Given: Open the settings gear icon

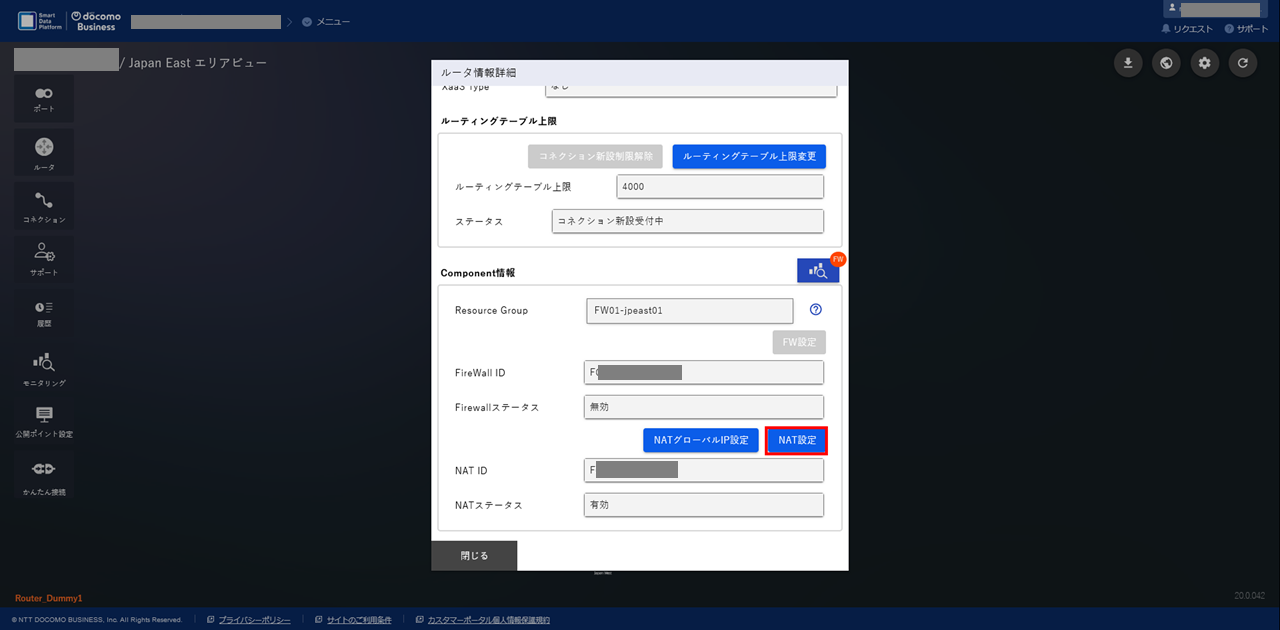Looking at the screenshot, I should click(x=1204, y=63).
